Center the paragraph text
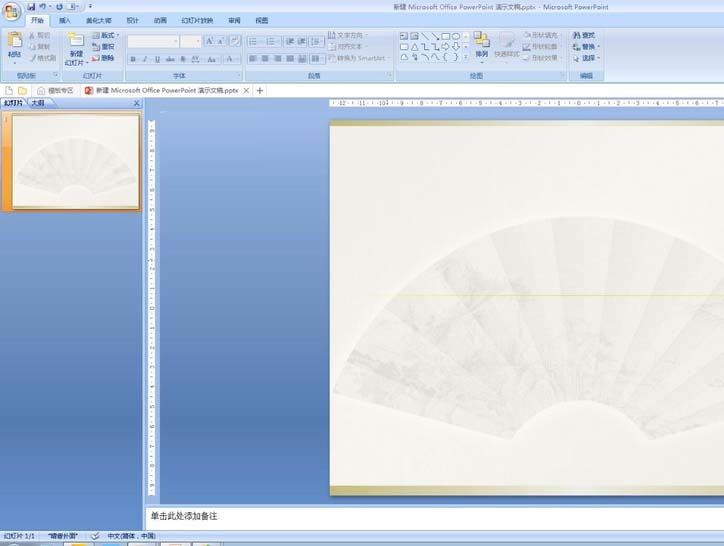The image size is (724, 546). [265, 59]
